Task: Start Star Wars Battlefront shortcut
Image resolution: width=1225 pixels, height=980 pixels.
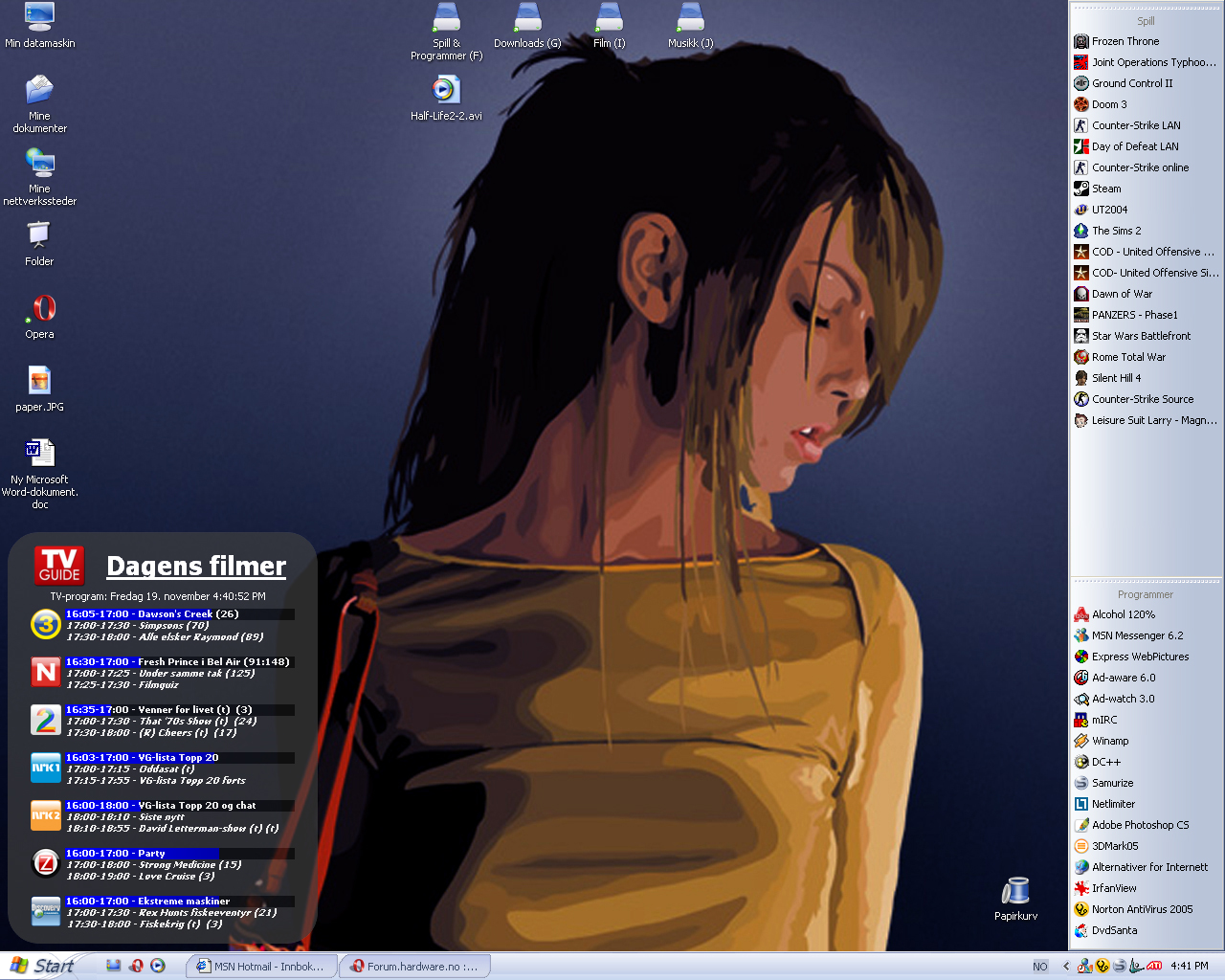Action: (x=1132, y=336)
